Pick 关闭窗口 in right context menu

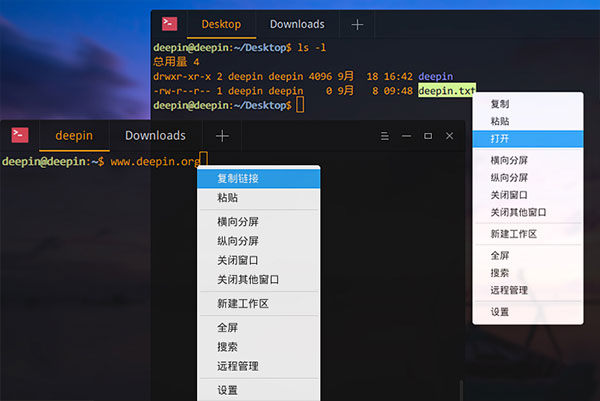pyautogui.click(x=528, y=195)
